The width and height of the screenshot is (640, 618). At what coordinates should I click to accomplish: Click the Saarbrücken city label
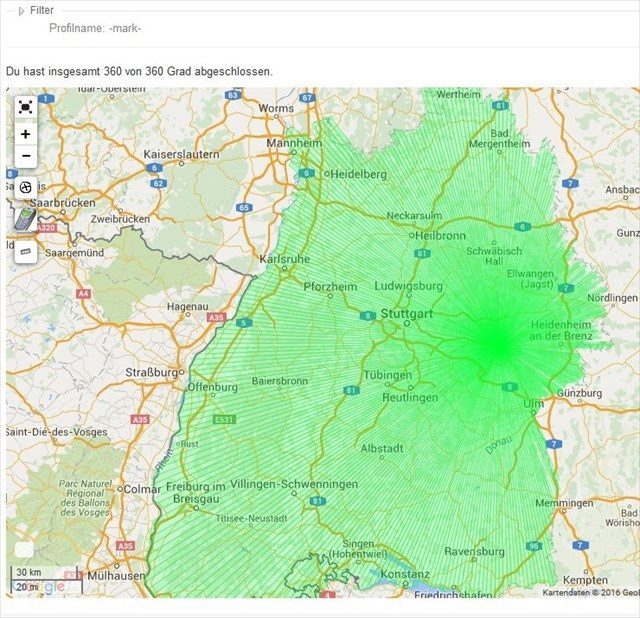pyautogui.click(x=62, y=202)
